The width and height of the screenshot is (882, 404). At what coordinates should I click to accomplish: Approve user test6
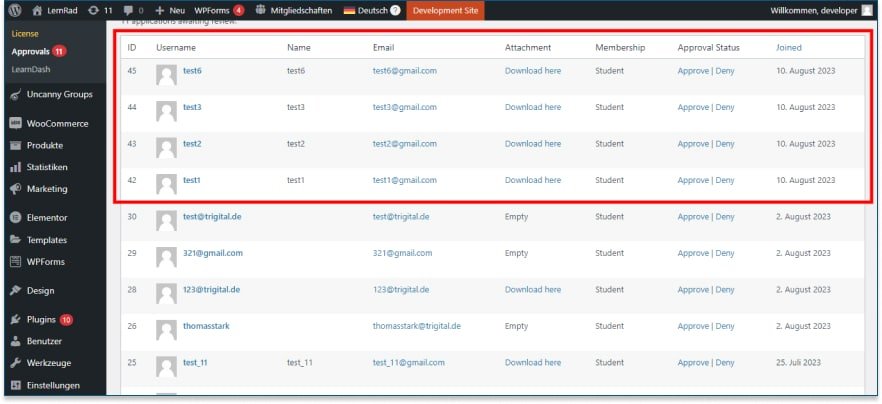[693, 71]
